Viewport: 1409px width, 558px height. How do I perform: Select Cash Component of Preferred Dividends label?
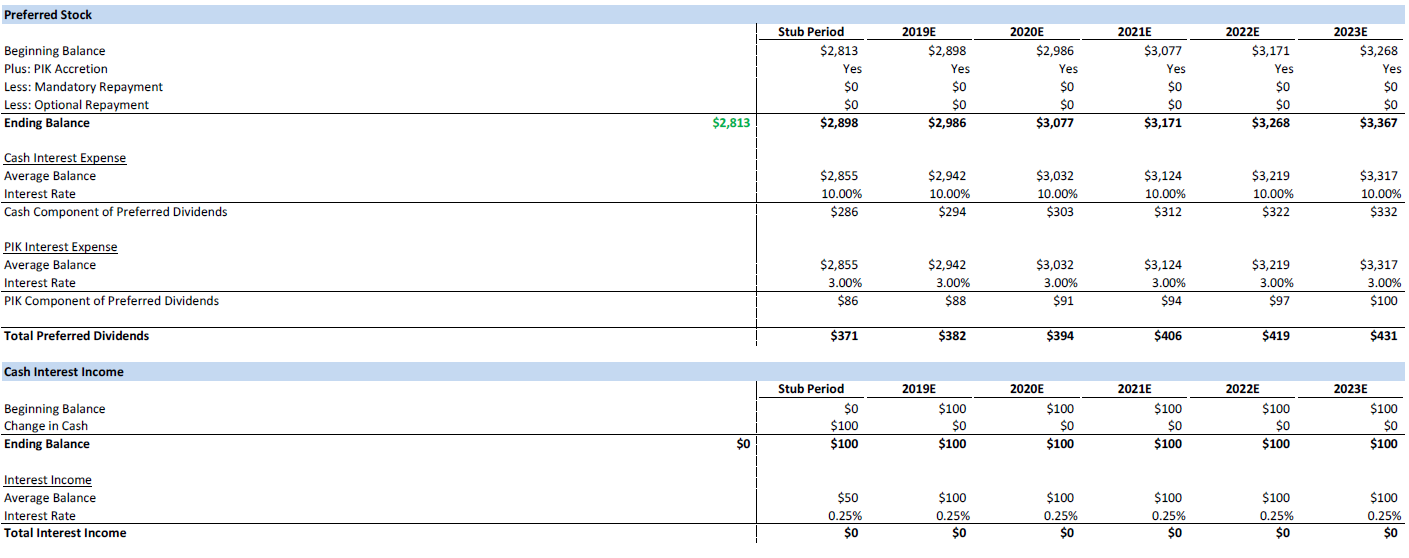[115, 212]
